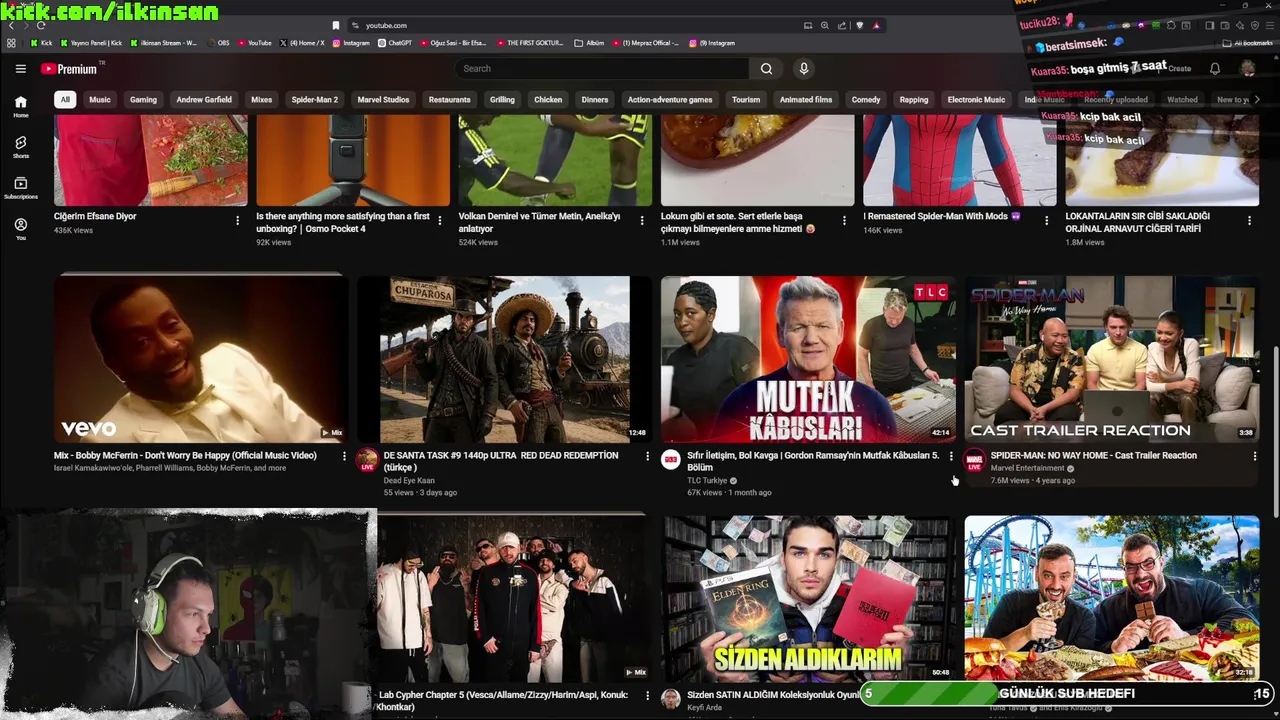Reload the page in the browser
The width and height of the screenshot is (1280, 720).
[41, 25]
